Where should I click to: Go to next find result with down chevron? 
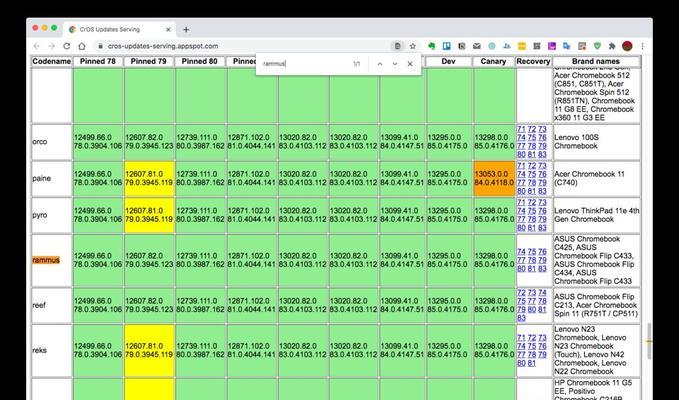[x=395, y=64]
